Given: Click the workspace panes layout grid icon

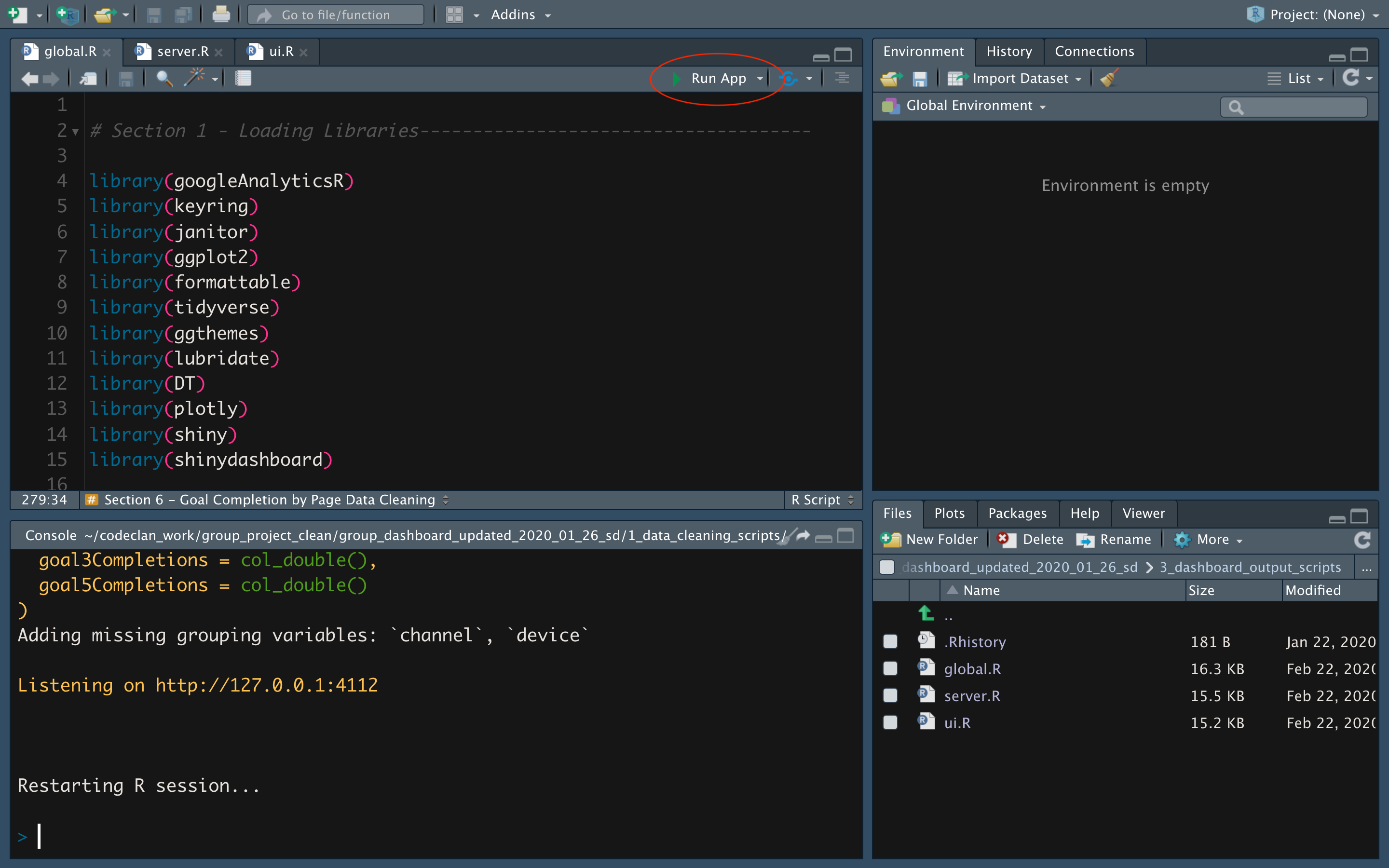Looking at the screenshot, I should point(455,14).
